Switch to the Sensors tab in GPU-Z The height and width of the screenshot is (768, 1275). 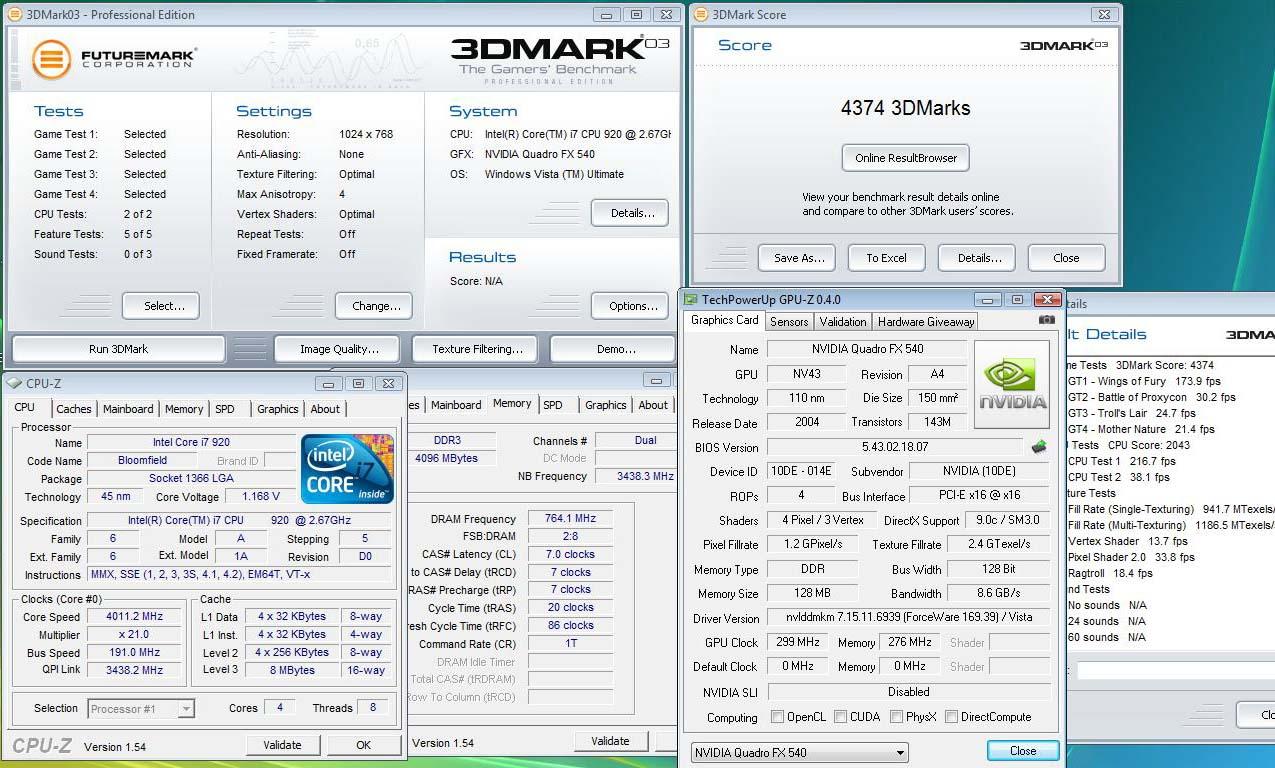click(x=789, y=322)
